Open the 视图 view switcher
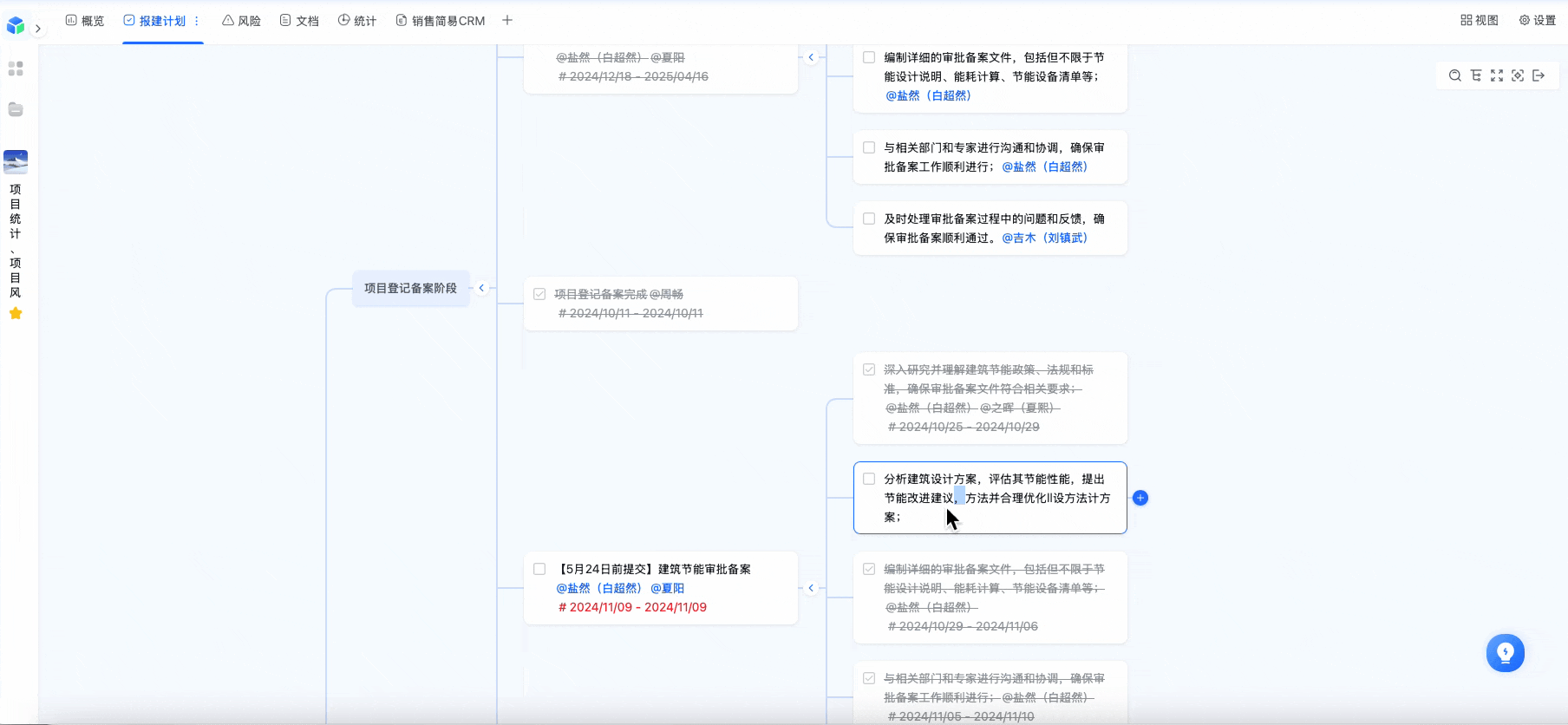The height and width of the screenshot is (725, 1568). click(x=1480, y=20)
